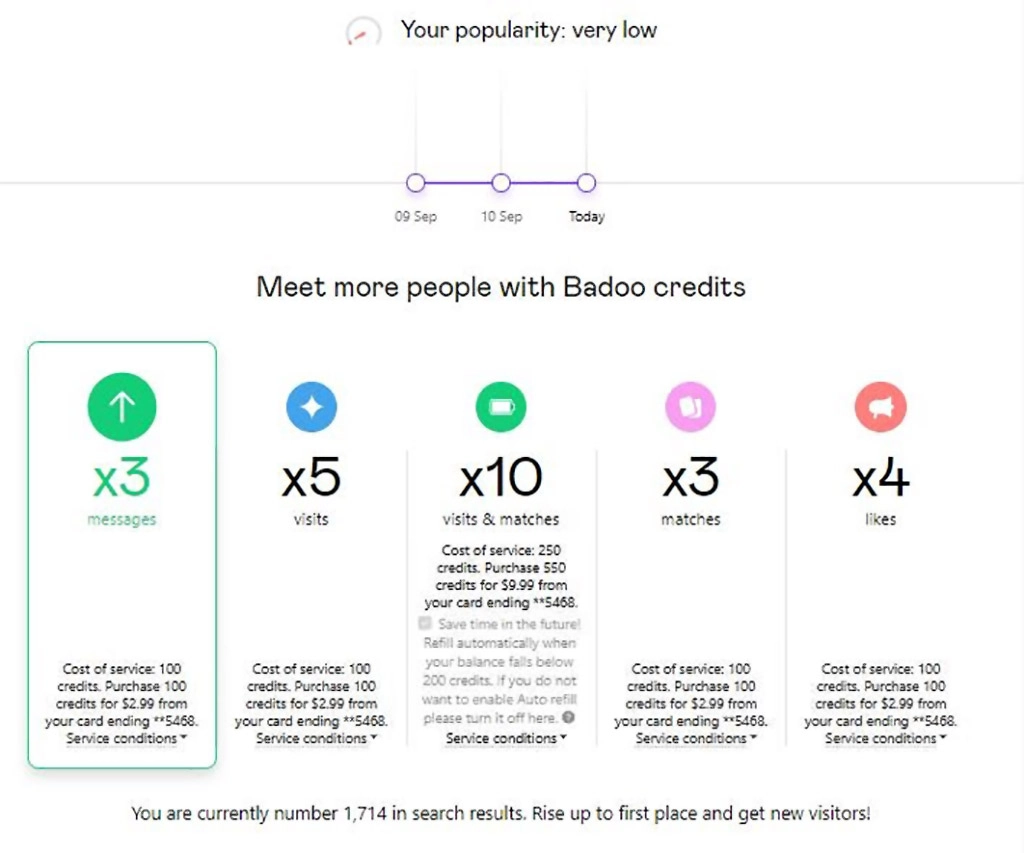Click the Auto refill help question mark icon

click(568, 717)
